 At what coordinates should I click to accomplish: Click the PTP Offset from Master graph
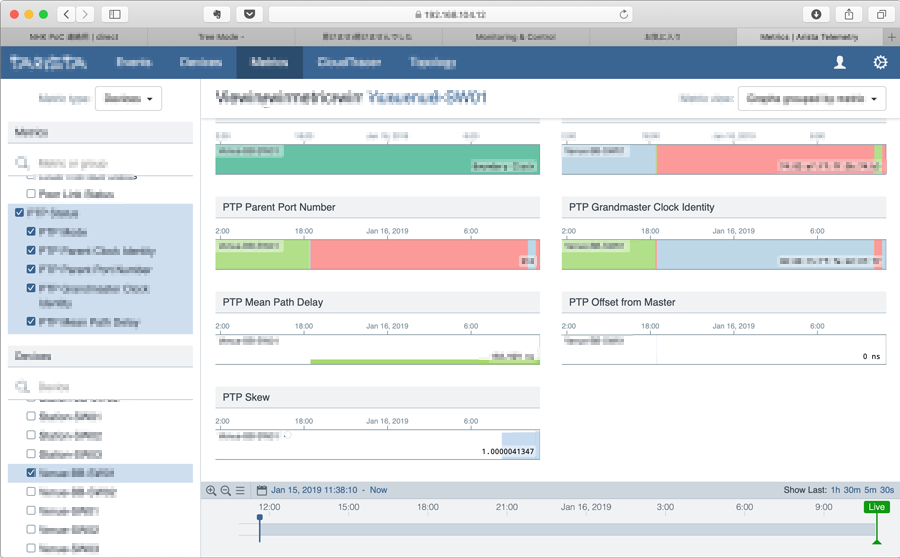coord(724,349)
